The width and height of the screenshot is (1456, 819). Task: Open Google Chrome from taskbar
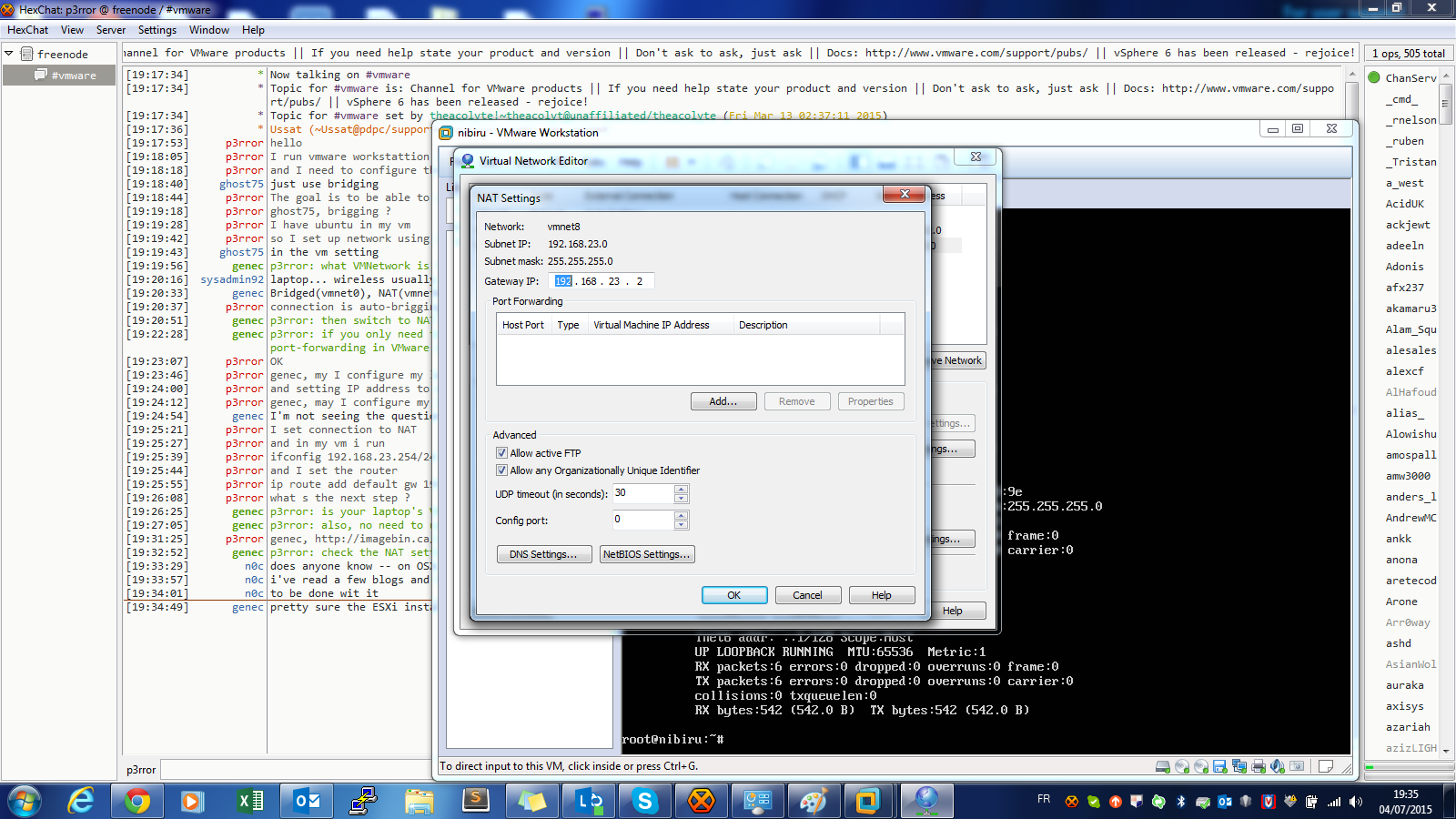click(x=137, y=801)
